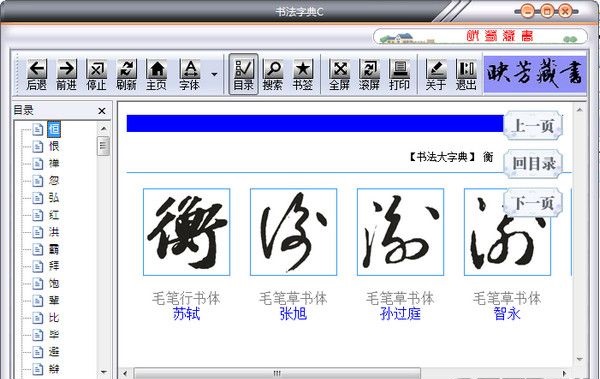Open the 关于 about dialog
The width and height of the screenshot is (600, 379).
436,75
